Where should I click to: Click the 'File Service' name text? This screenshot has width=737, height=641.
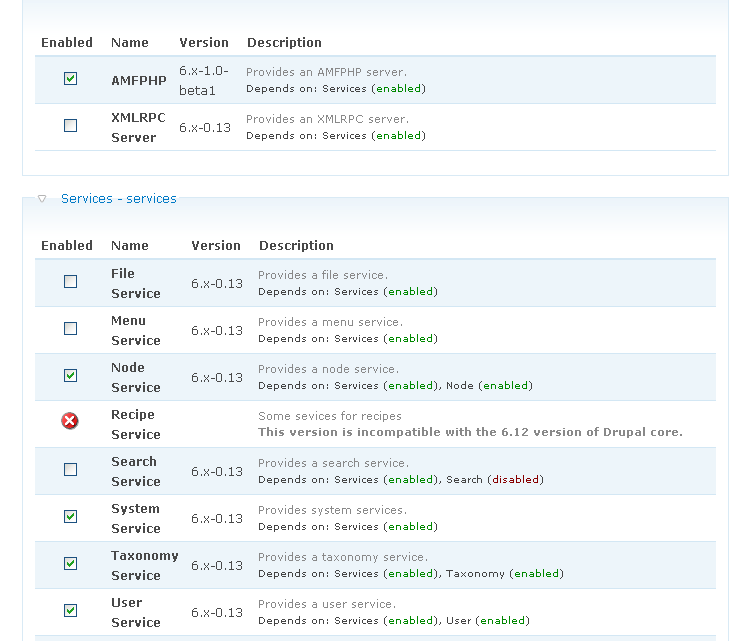pyautogui.click(x=136, y=283)
